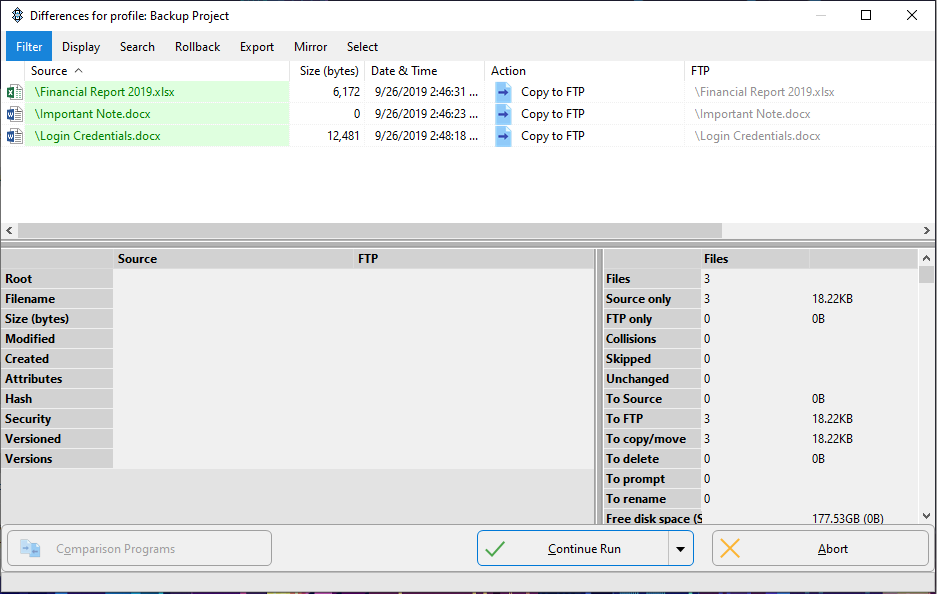Click the copy arrow icon for Login Credentials row
The image size is (937, 594).
pyautogui.click(x=503, y=136)
